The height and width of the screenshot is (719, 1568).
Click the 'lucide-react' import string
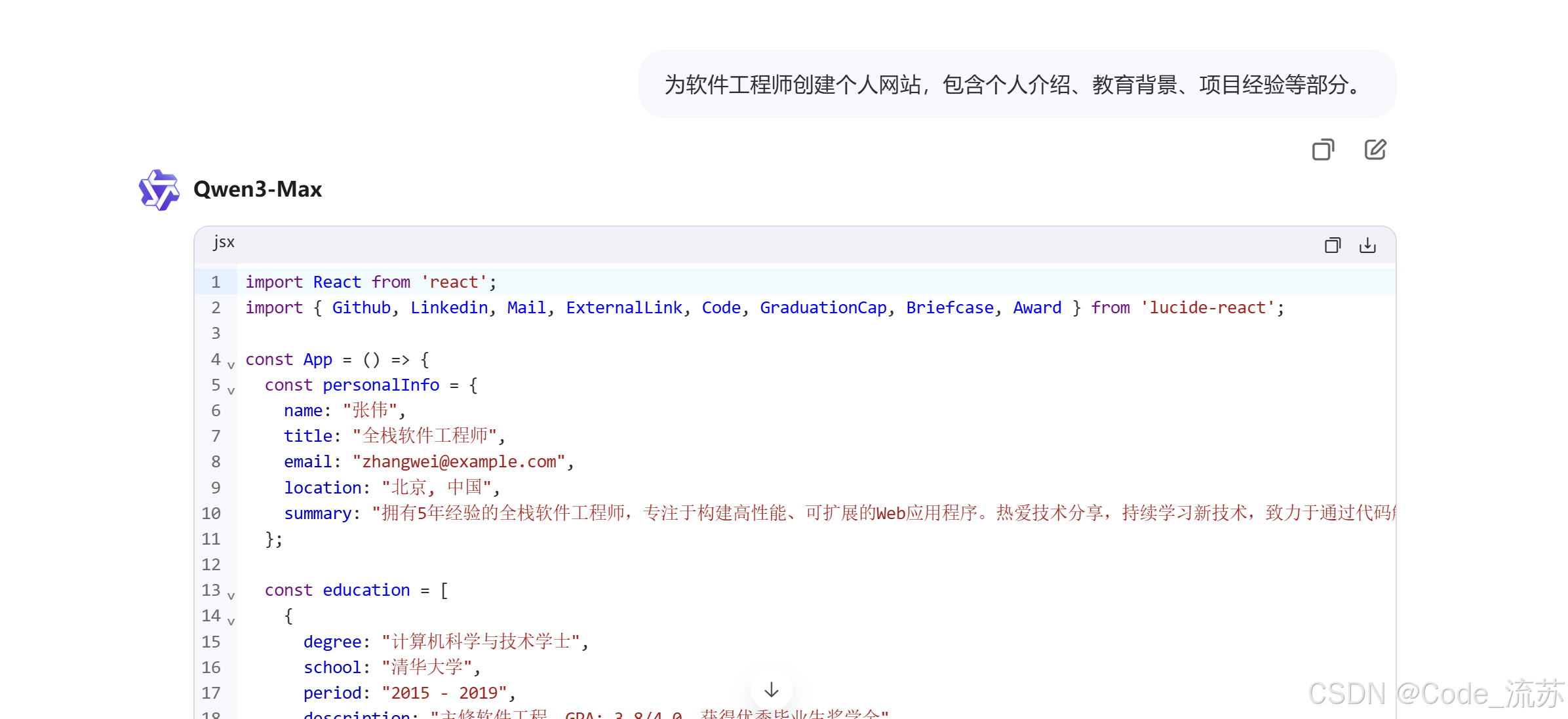click(x=1208, y=307)
